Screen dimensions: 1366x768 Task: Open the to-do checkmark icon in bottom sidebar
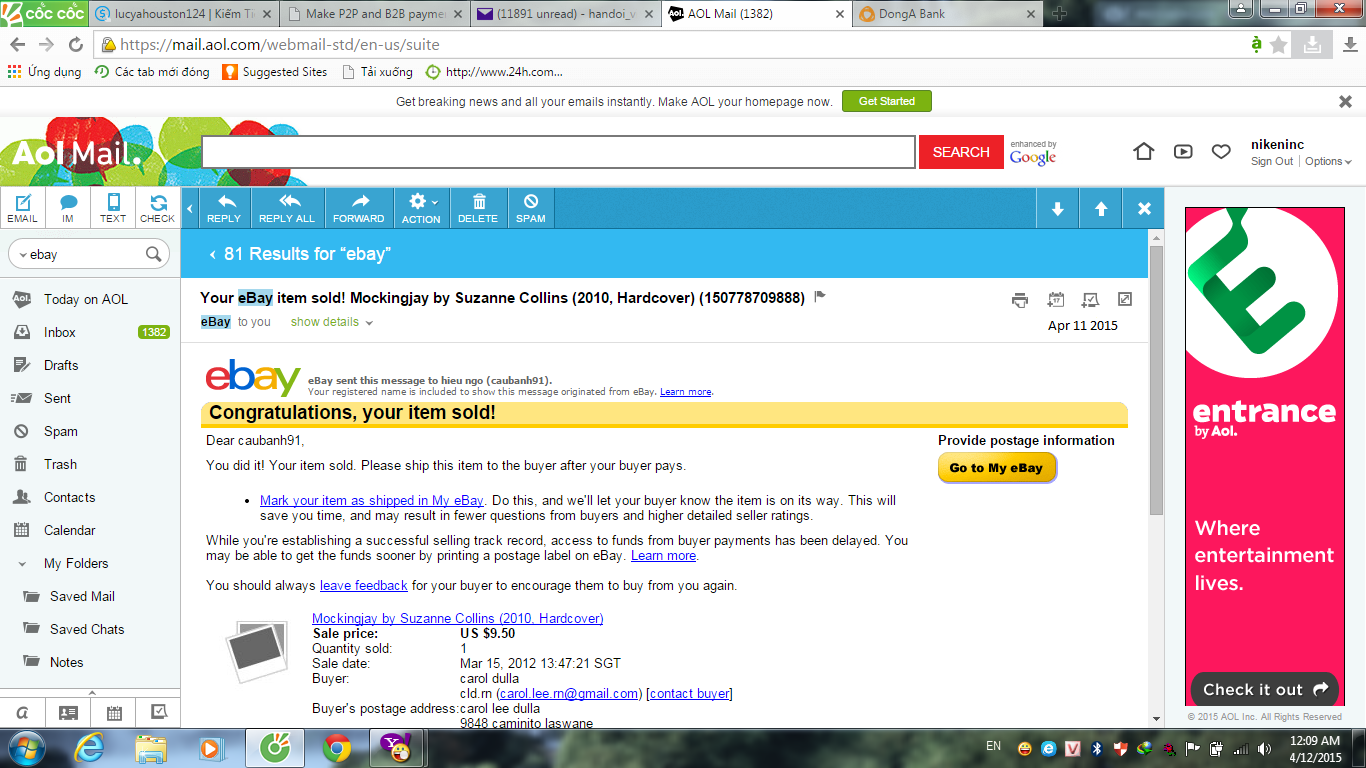tap(158, 713)
